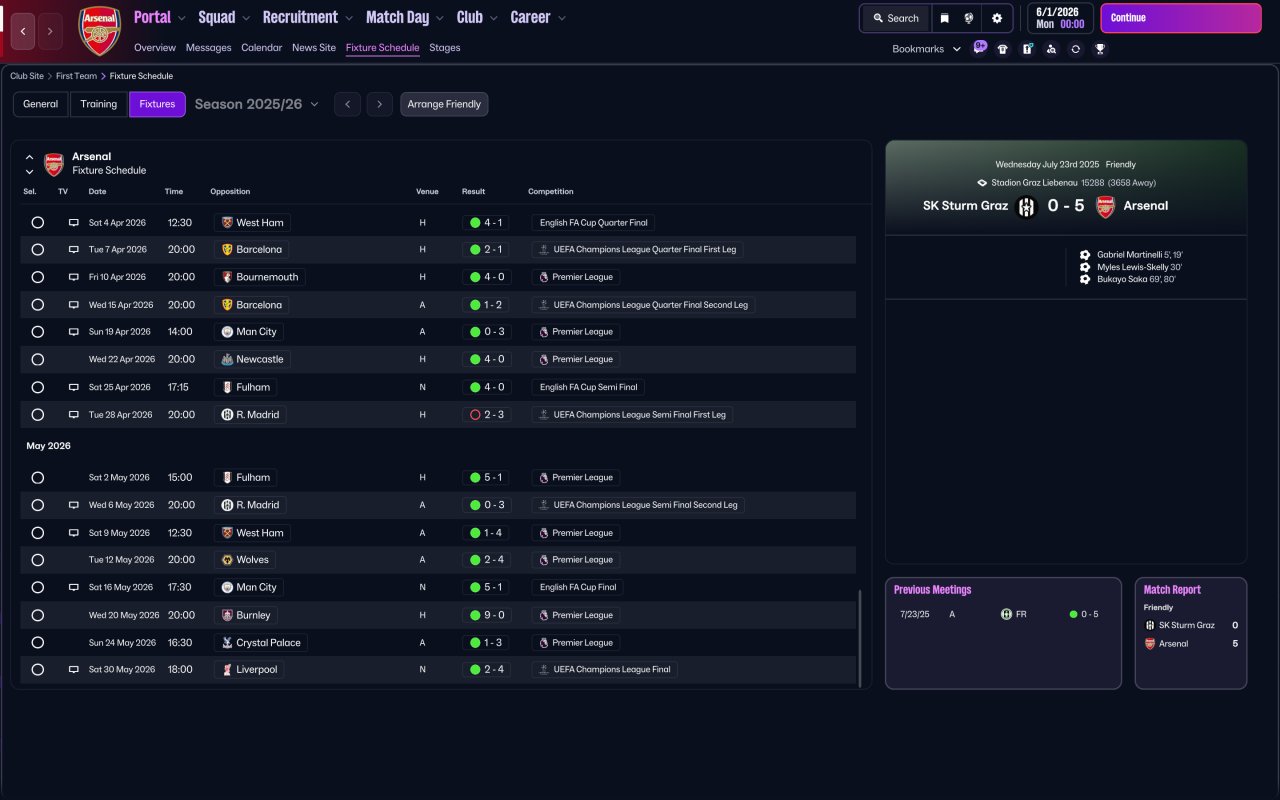
Task: Open the world globe icon
Action: pos(969,18)
